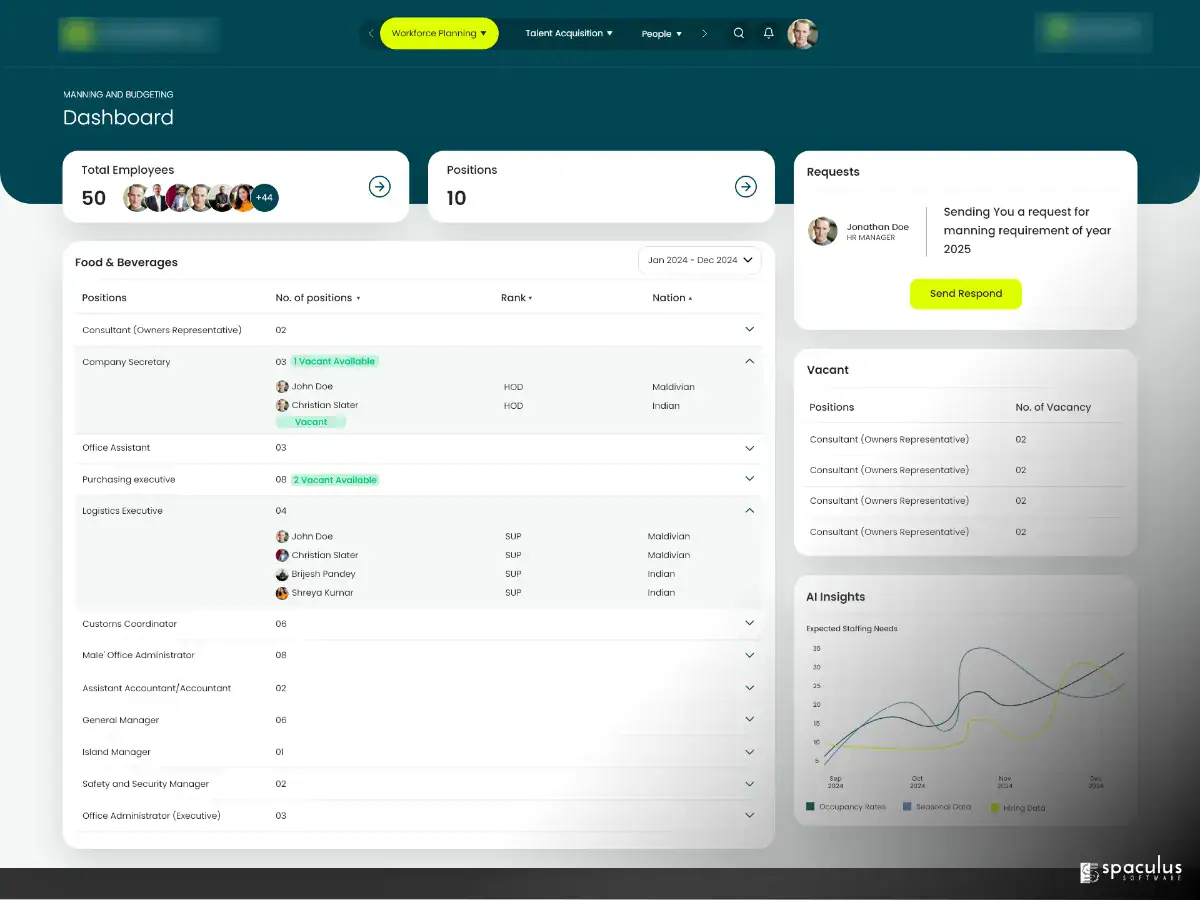Sort by No. of positions column
1200x900 pixels.
coord(318,298)
